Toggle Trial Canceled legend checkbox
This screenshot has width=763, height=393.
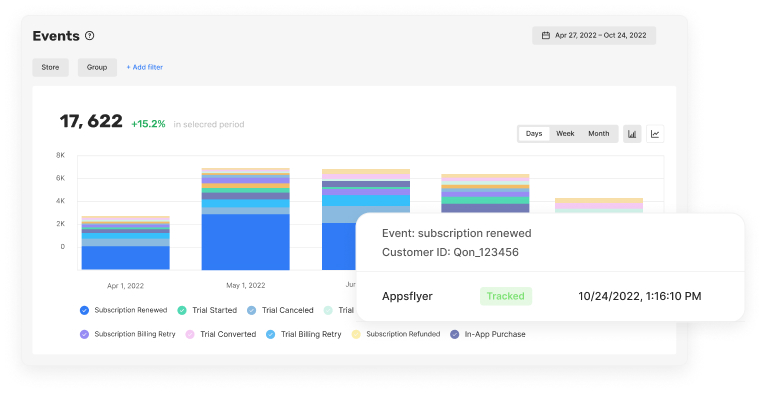pyautogui.click(x=252, y=310)
